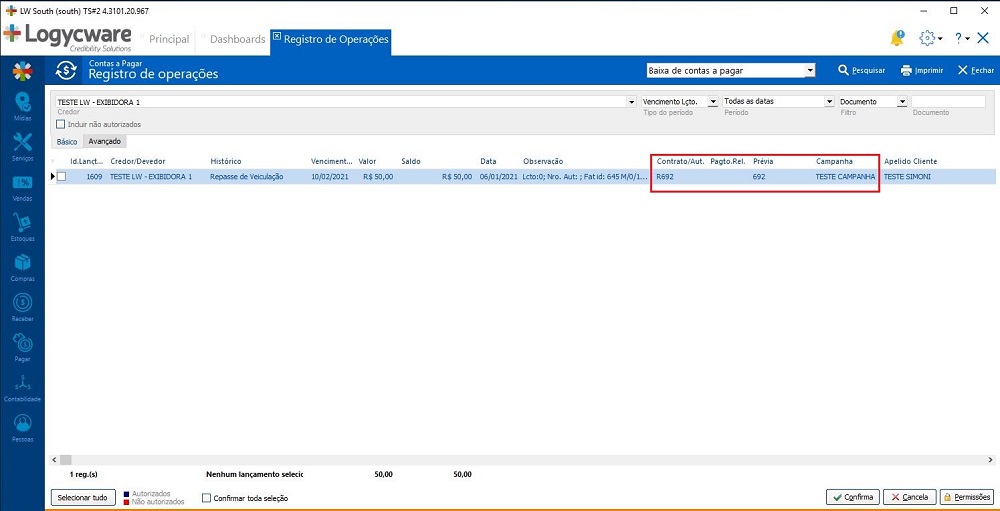Click the horizontal scrollbar thumb
The image size is (1000, 511).
tap(66, 460)
